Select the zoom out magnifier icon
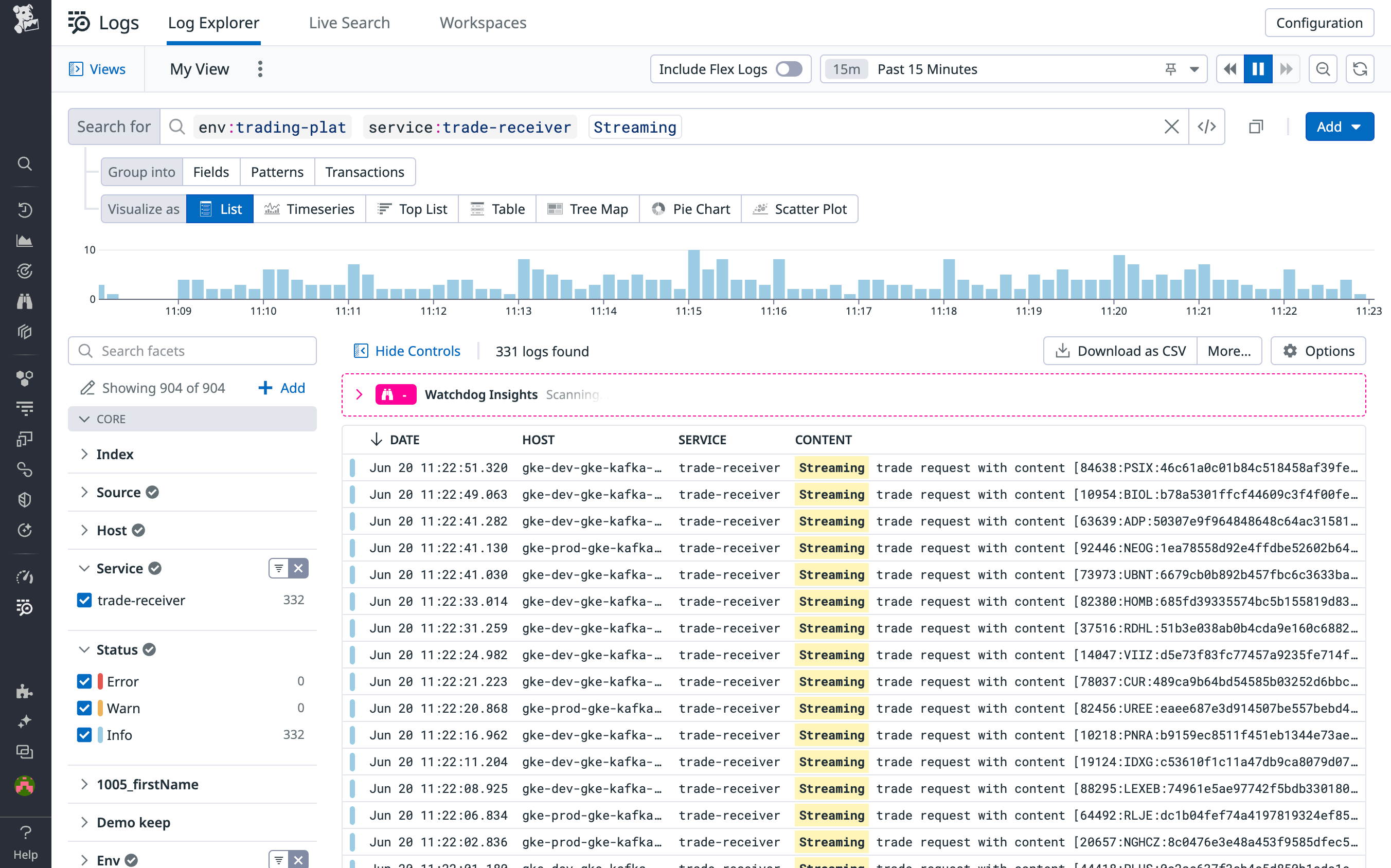Viewport: 1391px width, 868px height. pyautogui.click(x=1323, y=69)
